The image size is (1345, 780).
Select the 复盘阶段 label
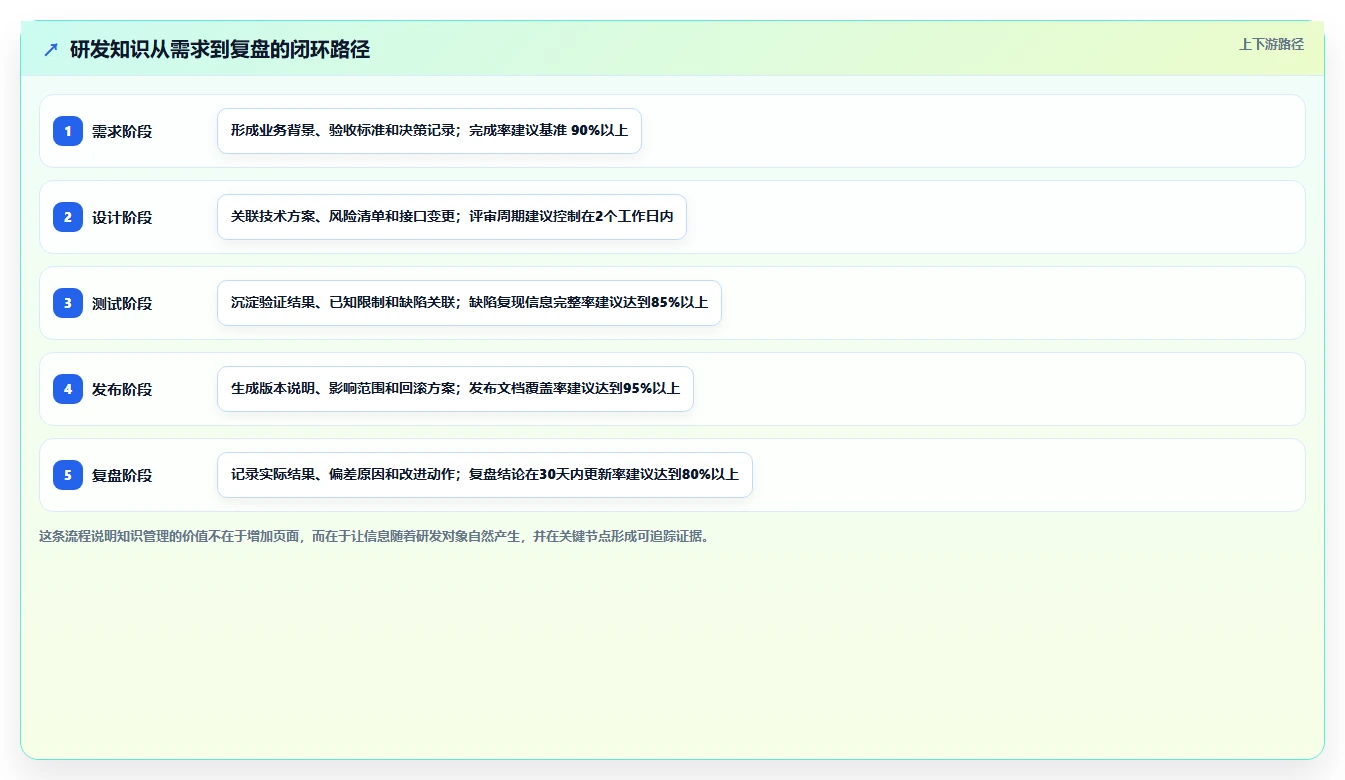pos(122,475)
